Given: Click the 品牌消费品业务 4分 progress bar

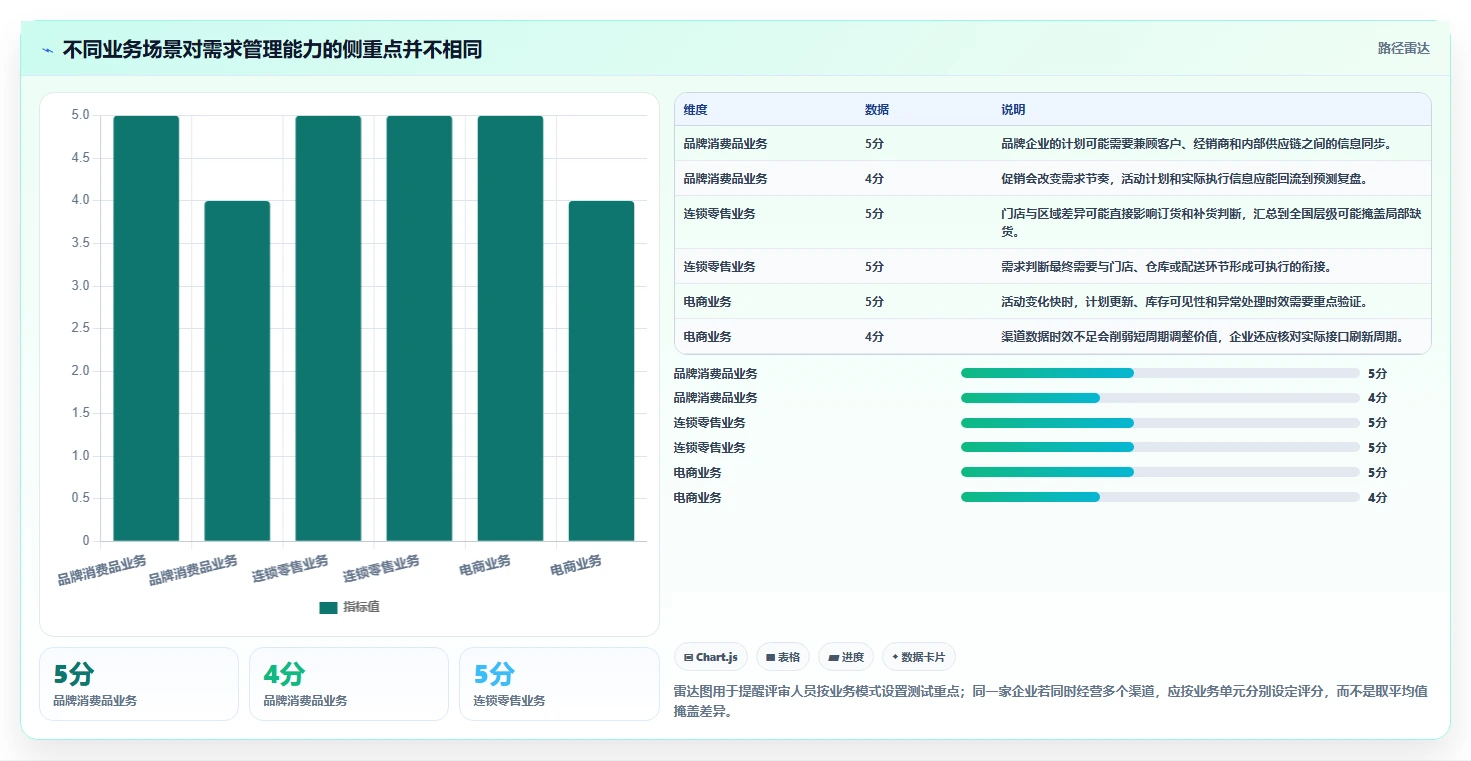Looking at the screenshot, I should click(x=1160, y=398).
